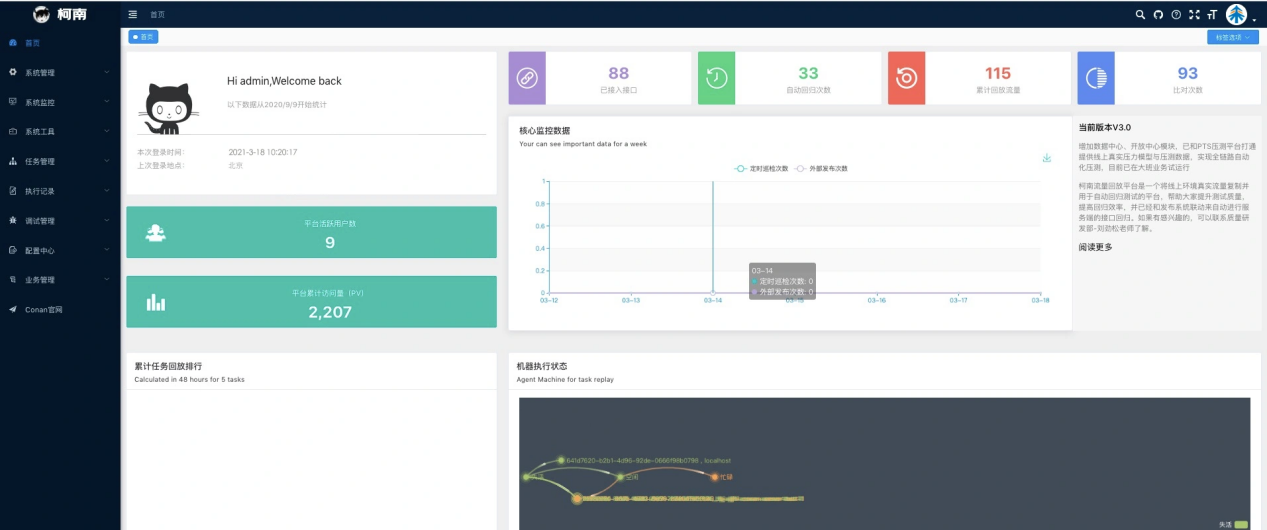Expand the 任务管理 sidebar menu
The width and height of the screenshot is (1267, 530).
(x=60, y=161)
